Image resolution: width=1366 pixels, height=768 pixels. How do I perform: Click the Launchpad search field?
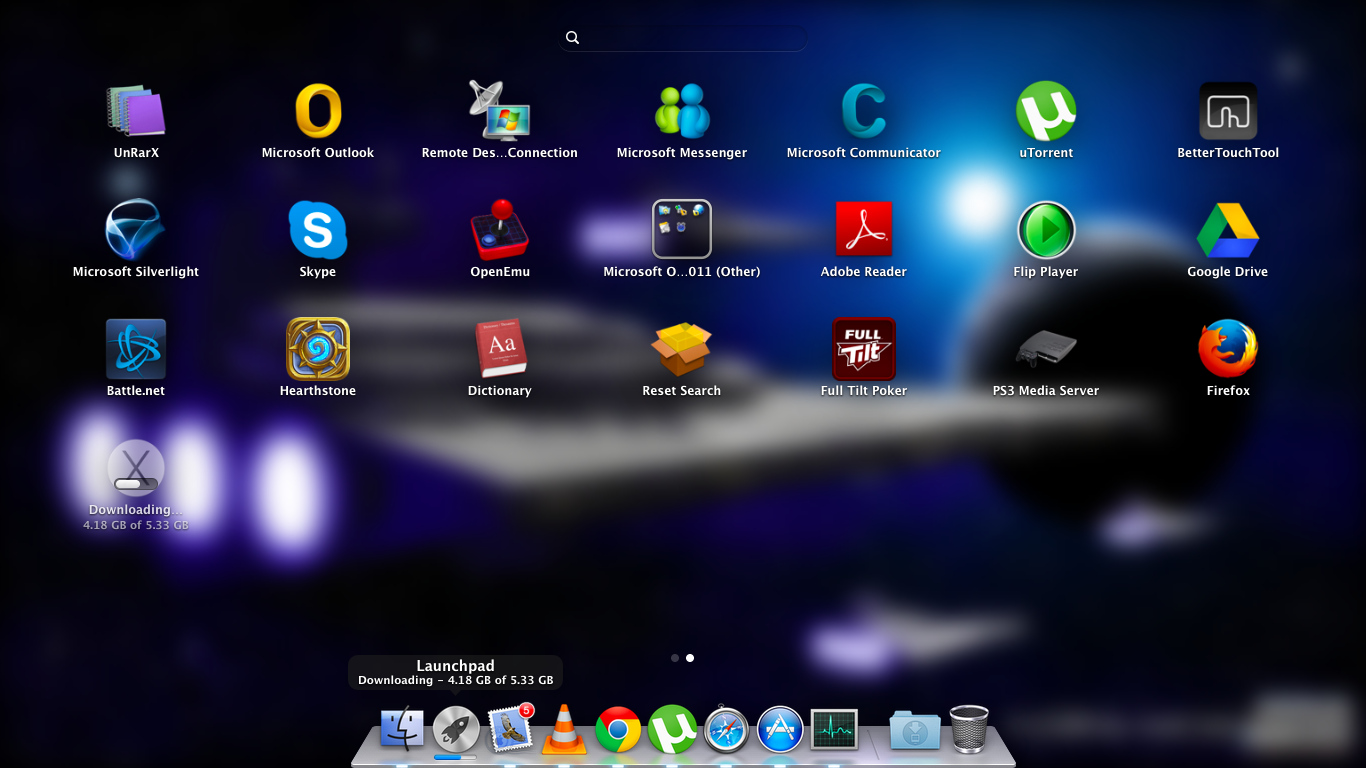tap(683, 38)
